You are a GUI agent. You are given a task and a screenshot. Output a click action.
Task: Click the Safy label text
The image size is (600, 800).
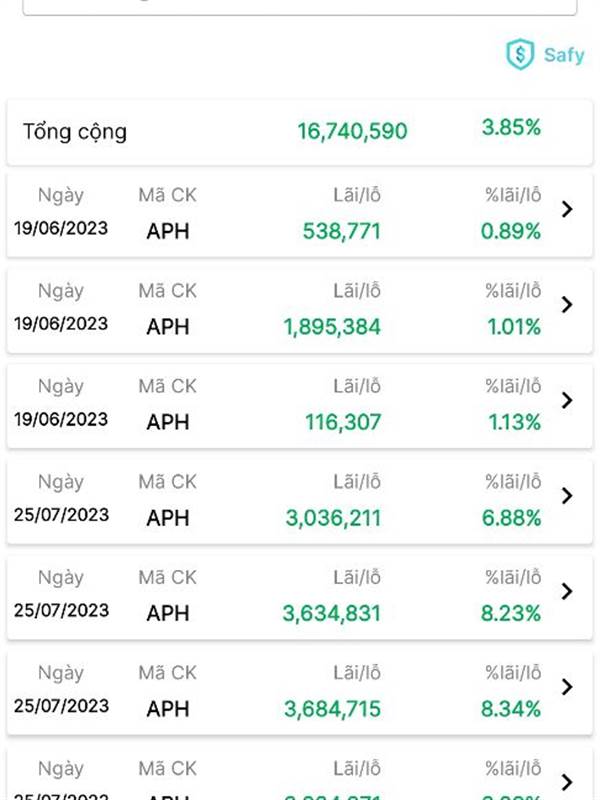coord(564,55)
